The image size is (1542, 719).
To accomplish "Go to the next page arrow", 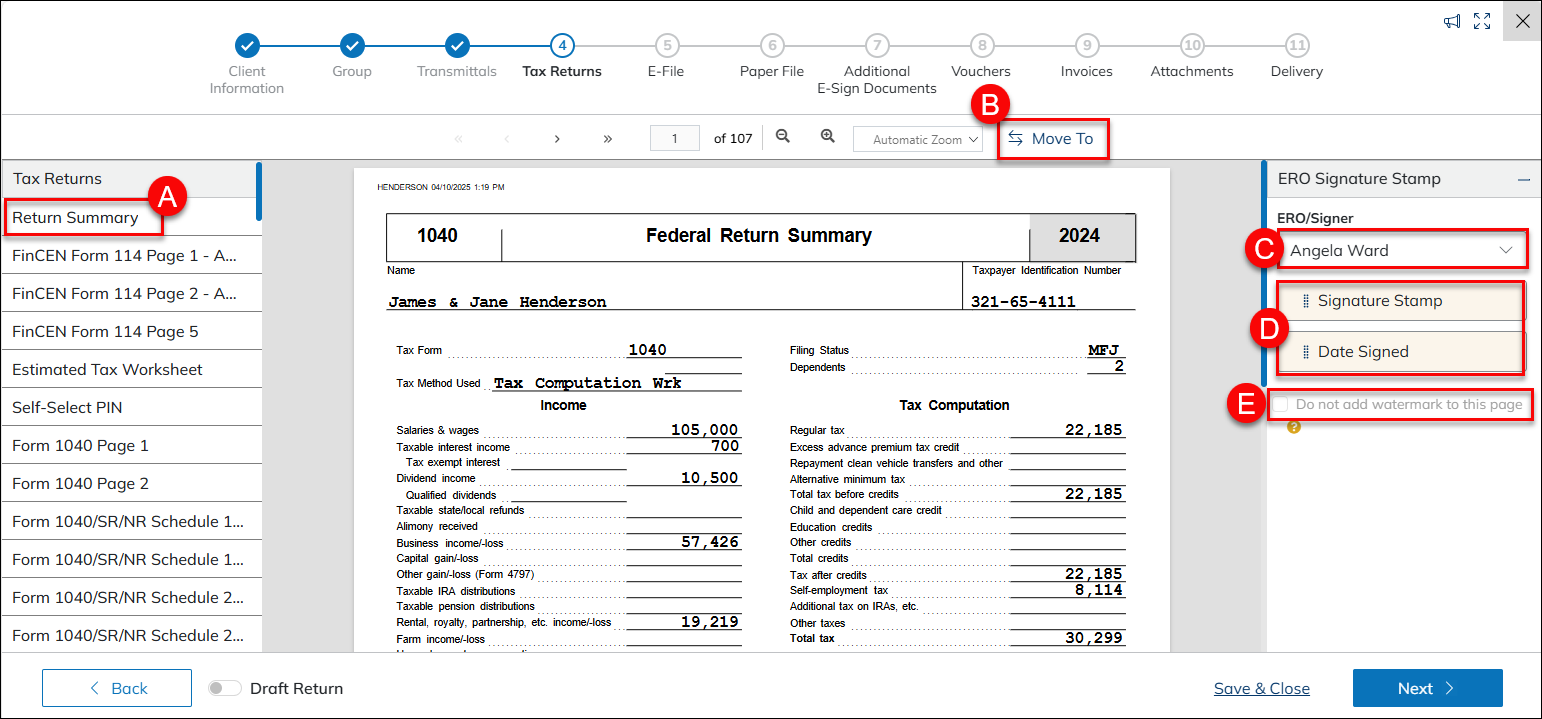I will [x=557, y=139].
